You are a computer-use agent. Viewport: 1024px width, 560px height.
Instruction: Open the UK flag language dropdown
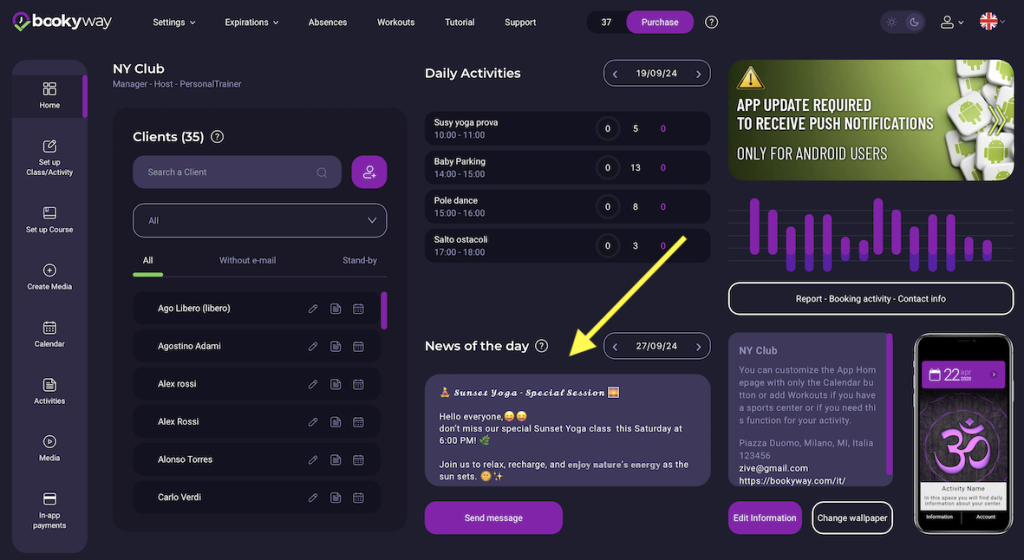point(993,22)
